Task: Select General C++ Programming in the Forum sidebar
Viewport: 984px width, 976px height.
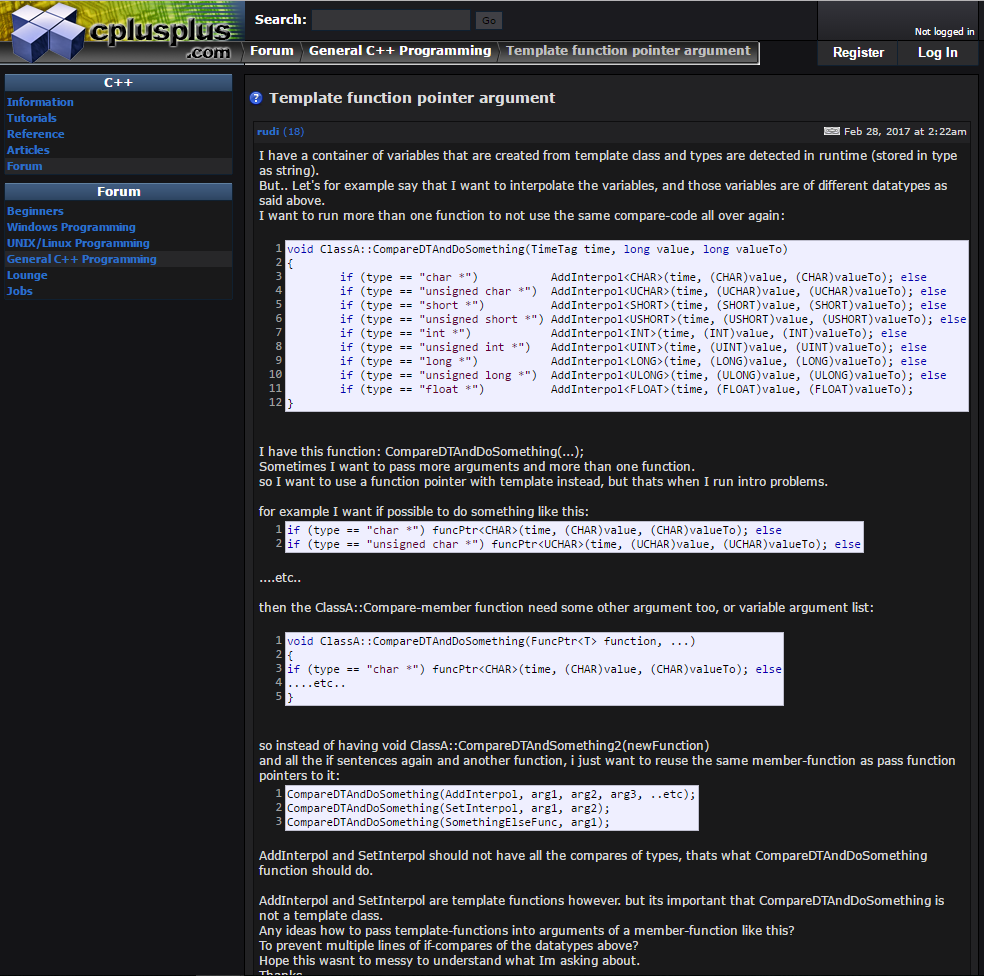Action: [81, 259]
